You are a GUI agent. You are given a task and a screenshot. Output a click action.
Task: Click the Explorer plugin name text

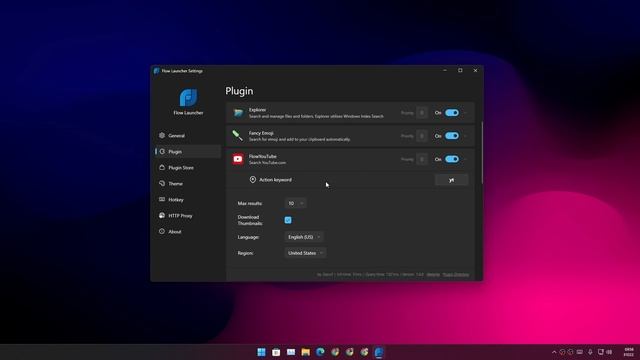pyautogui.click(x=257, y=110)
